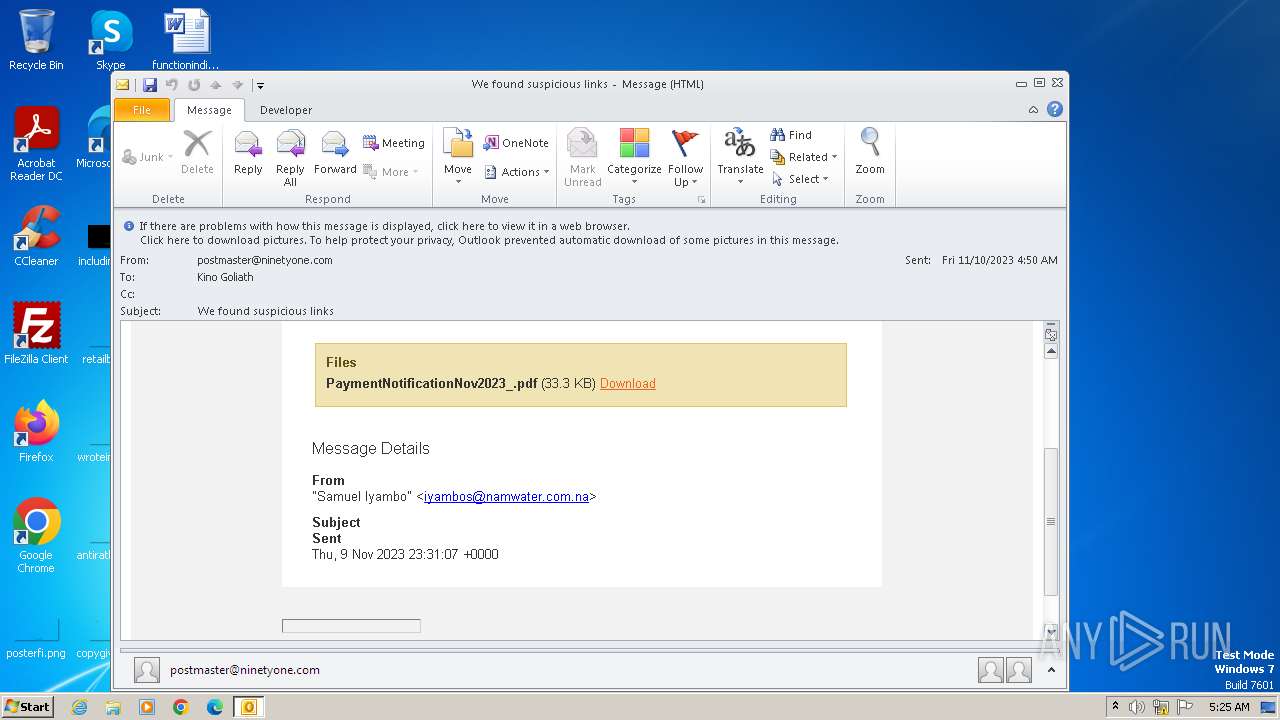Open the File tab
The height and width of the screenshot is (720, 1280).
coord(142,110)
